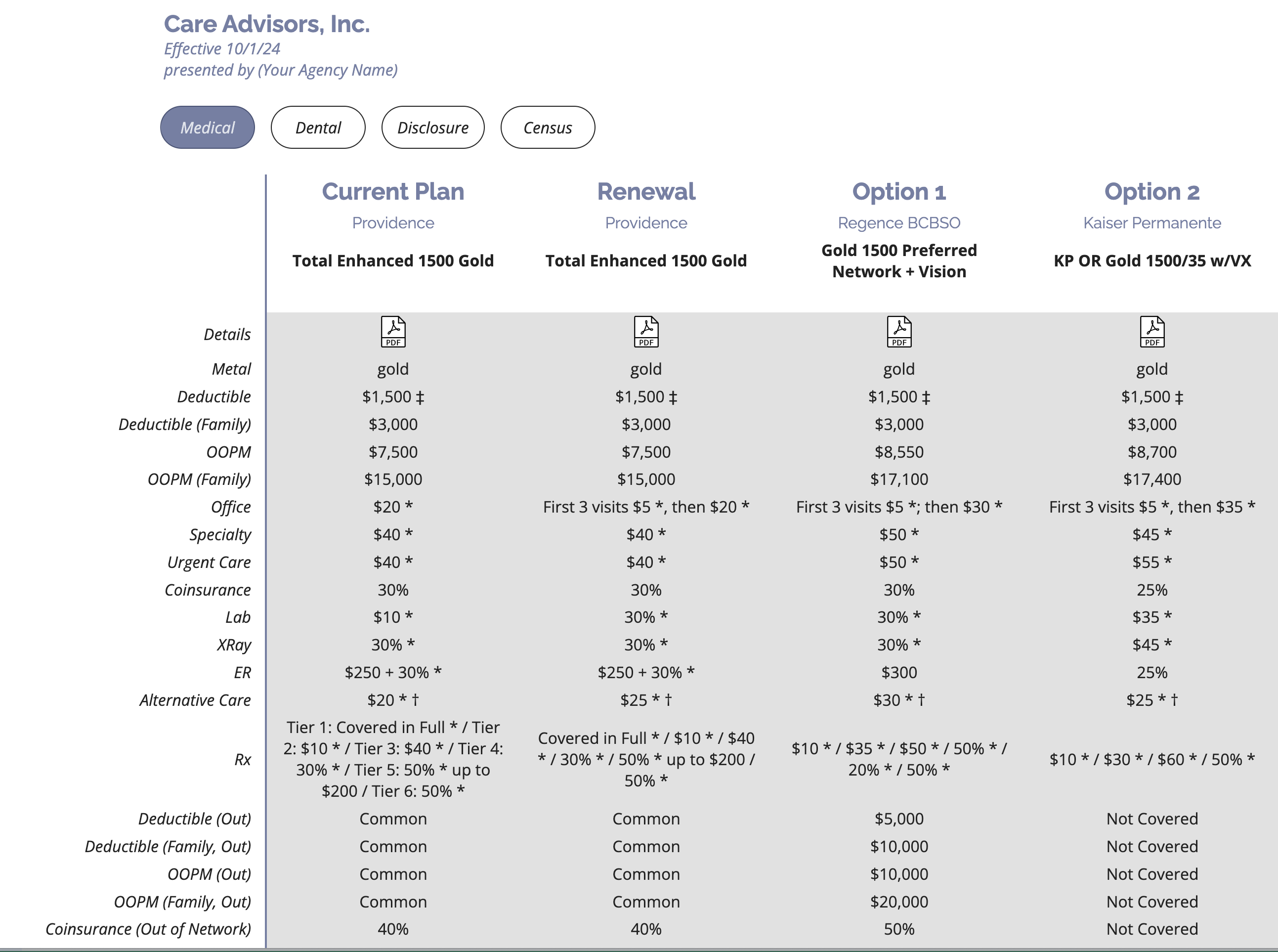Go to the Census tab
The image size is (1278, 952).
(548, 128)
